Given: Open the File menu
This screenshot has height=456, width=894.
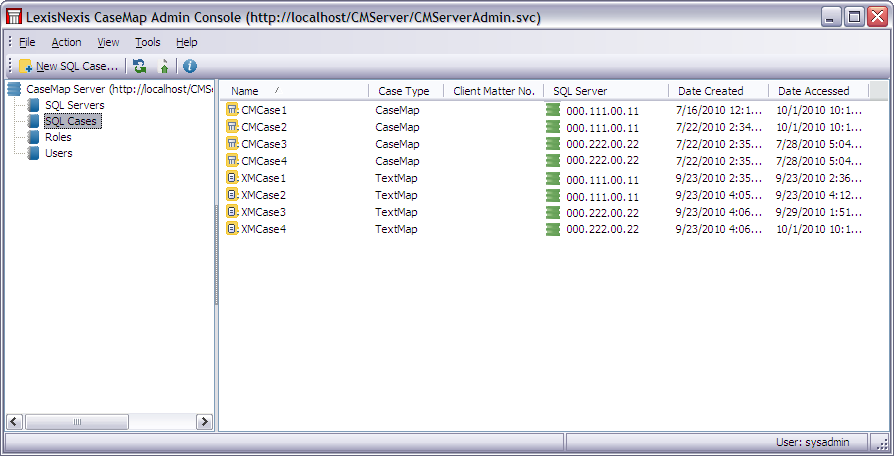Looking at the screenshot, I should coord(27,42).
